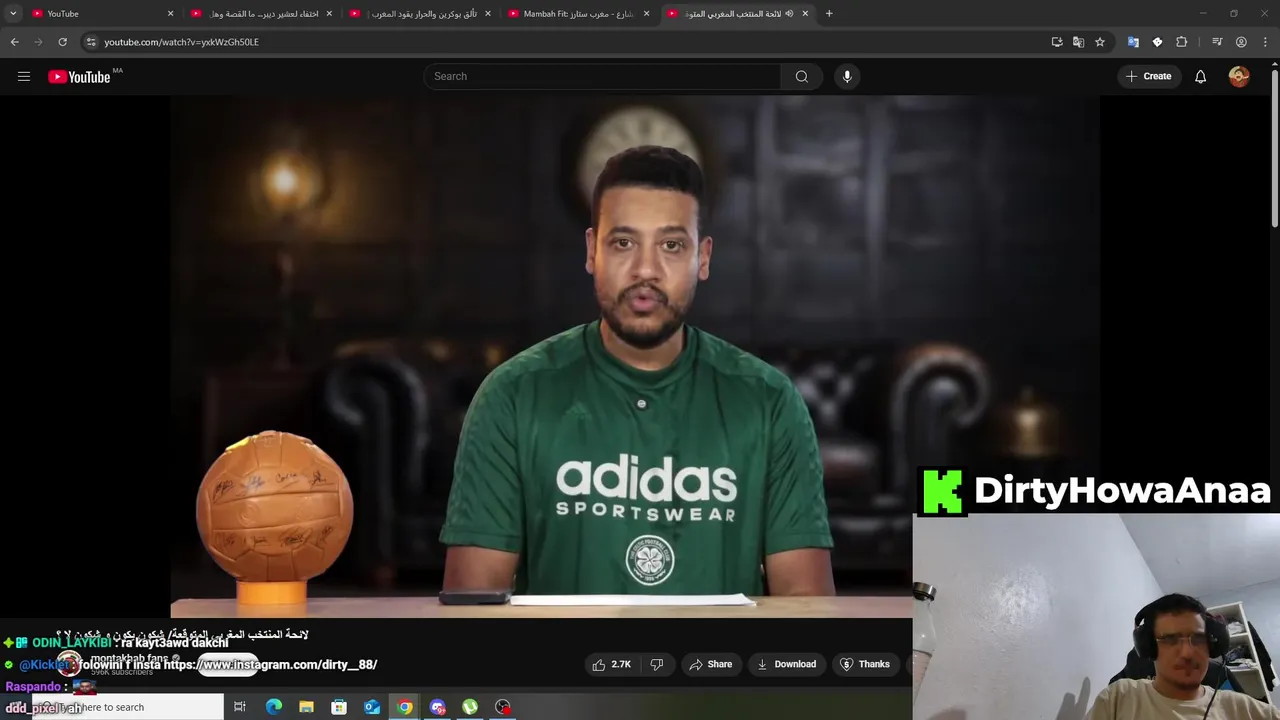Screen dimensions: 1280x720
Task: Click the Share button
Action: click(711, 664)
